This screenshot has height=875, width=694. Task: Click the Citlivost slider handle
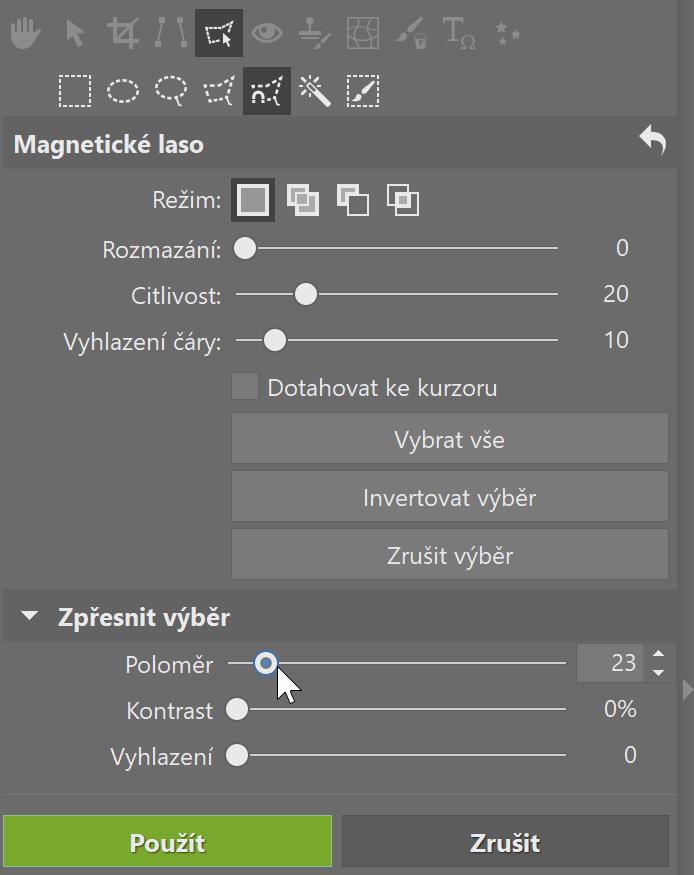[x=306, y=294]
